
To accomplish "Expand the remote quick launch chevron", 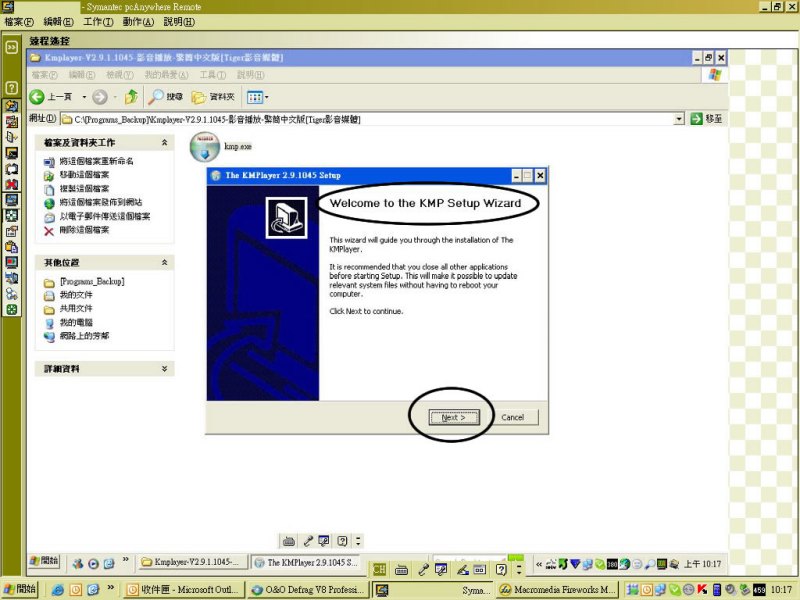I will point(126,559).
